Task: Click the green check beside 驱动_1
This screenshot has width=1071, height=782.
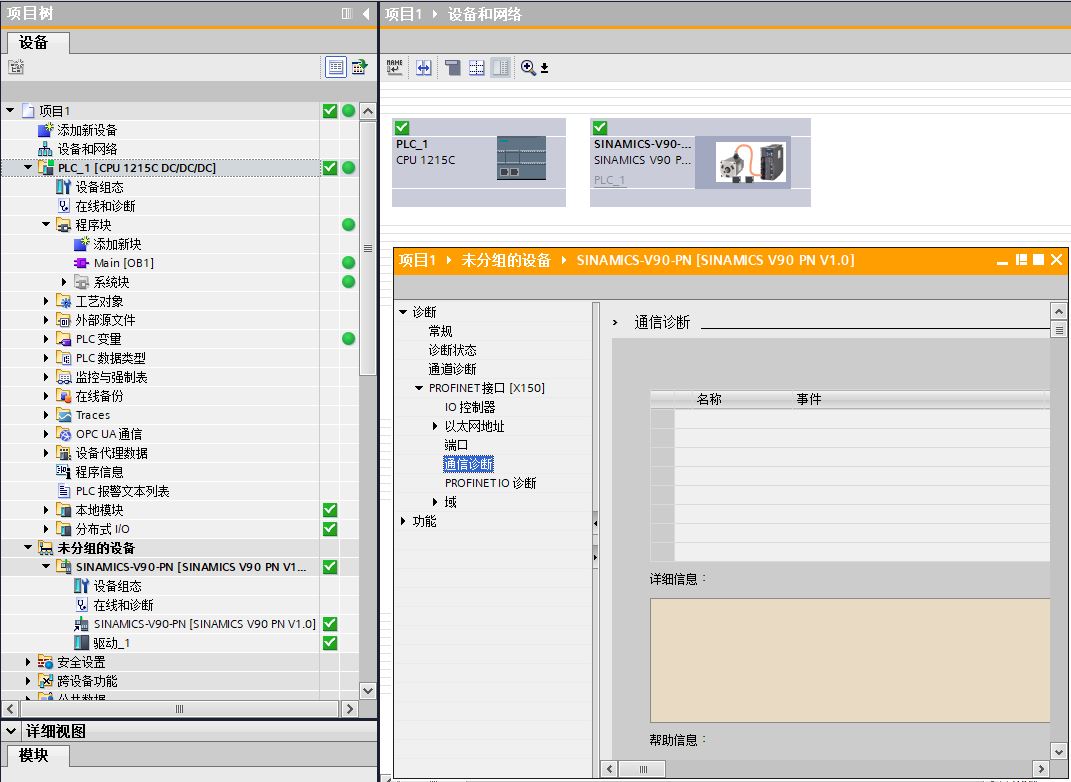Action: pyautogui.click(x=330, y=643)
